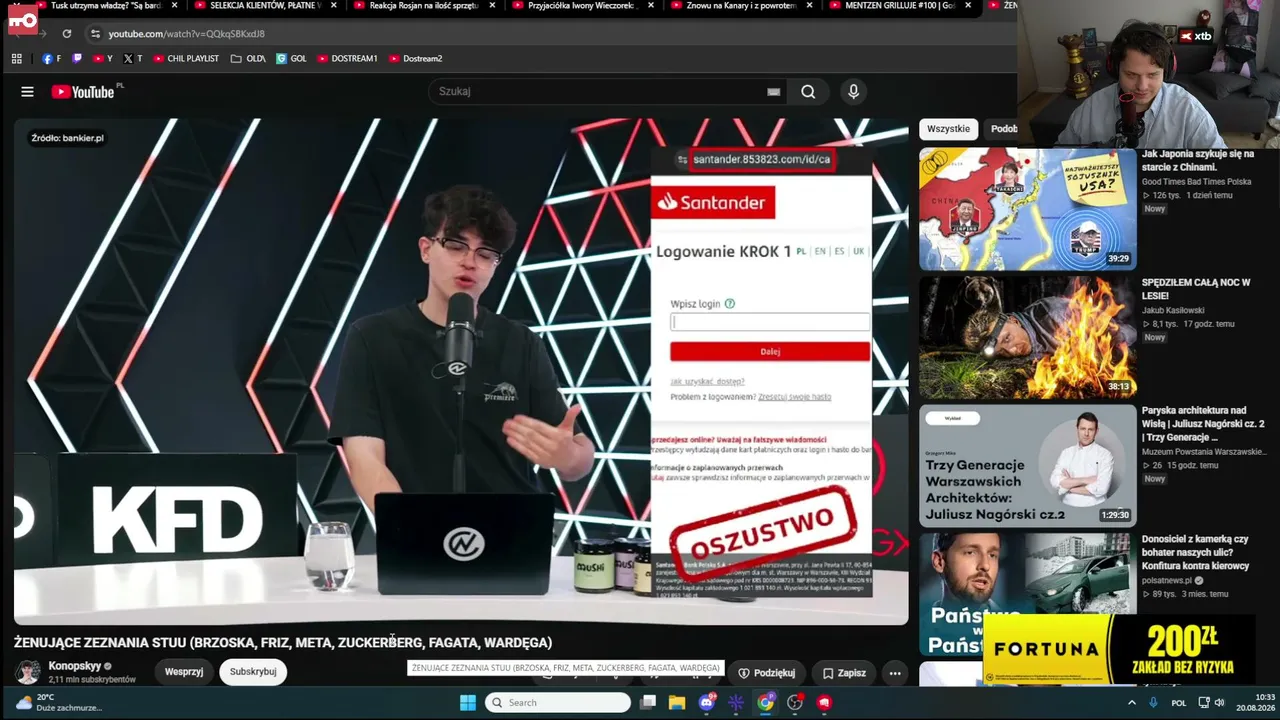Open 'Jak Japonia szykuje się na starcie' title

click(1198, 161)
